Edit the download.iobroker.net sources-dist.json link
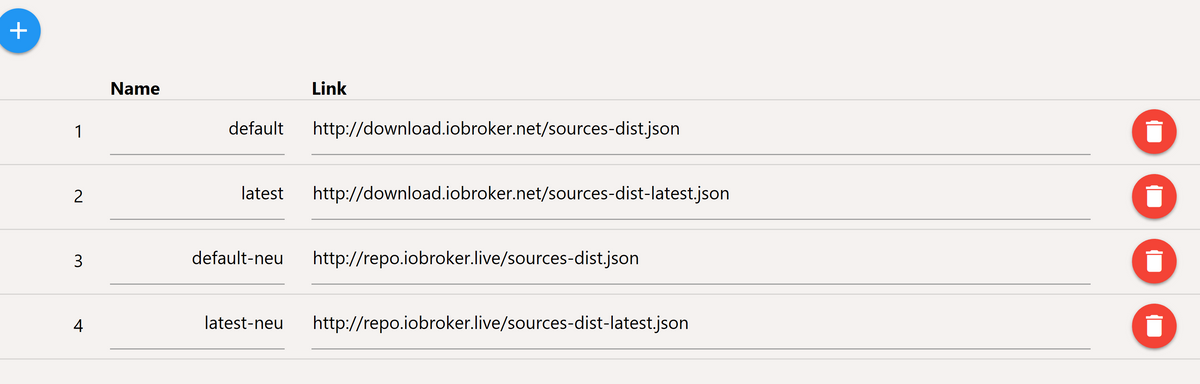The image size is (1200, 384). [701, 130]
